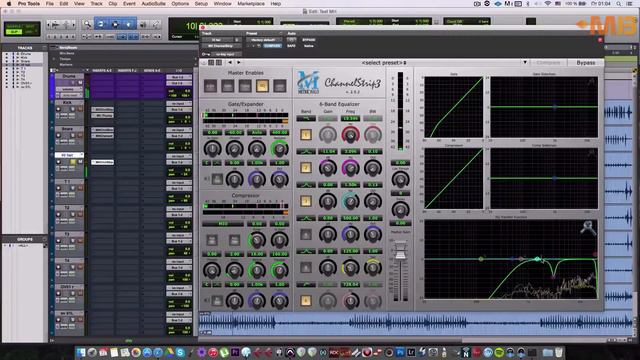Click BYPASS in the plugin window header
640x360 pixels.
pyautogui.click(x=309, y=40)
